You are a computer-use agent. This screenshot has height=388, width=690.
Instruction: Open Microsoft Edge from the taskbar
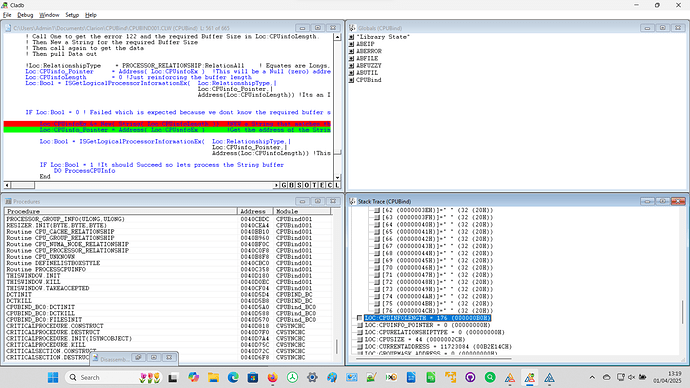point(233,377)
